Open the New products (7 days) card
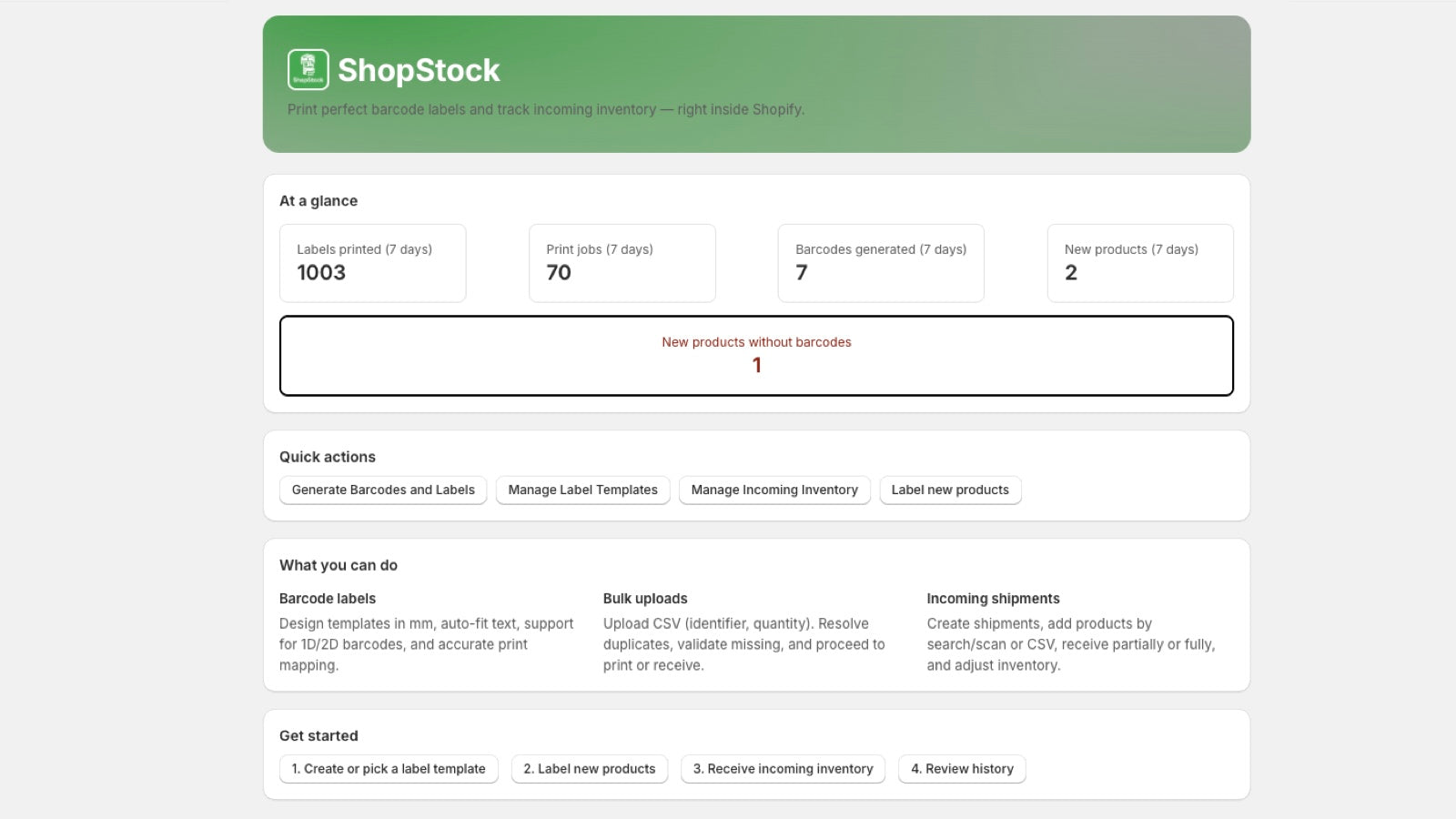Viewport: 1456px width, 819px height. point(1139,263)
